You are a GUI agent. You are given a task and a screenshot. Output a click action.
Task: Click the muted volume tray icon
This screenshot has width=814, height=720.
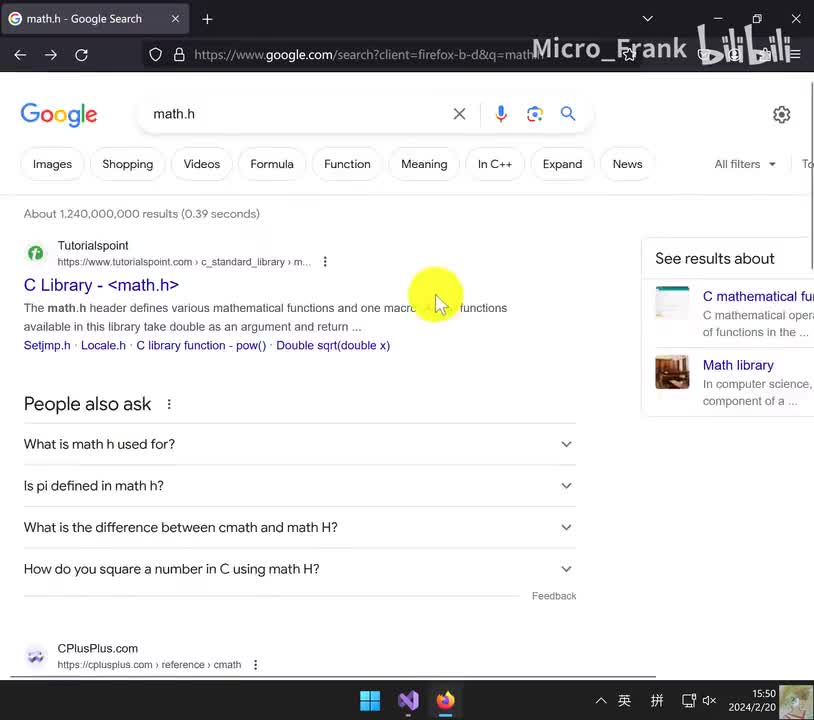[x=709, y=701]
